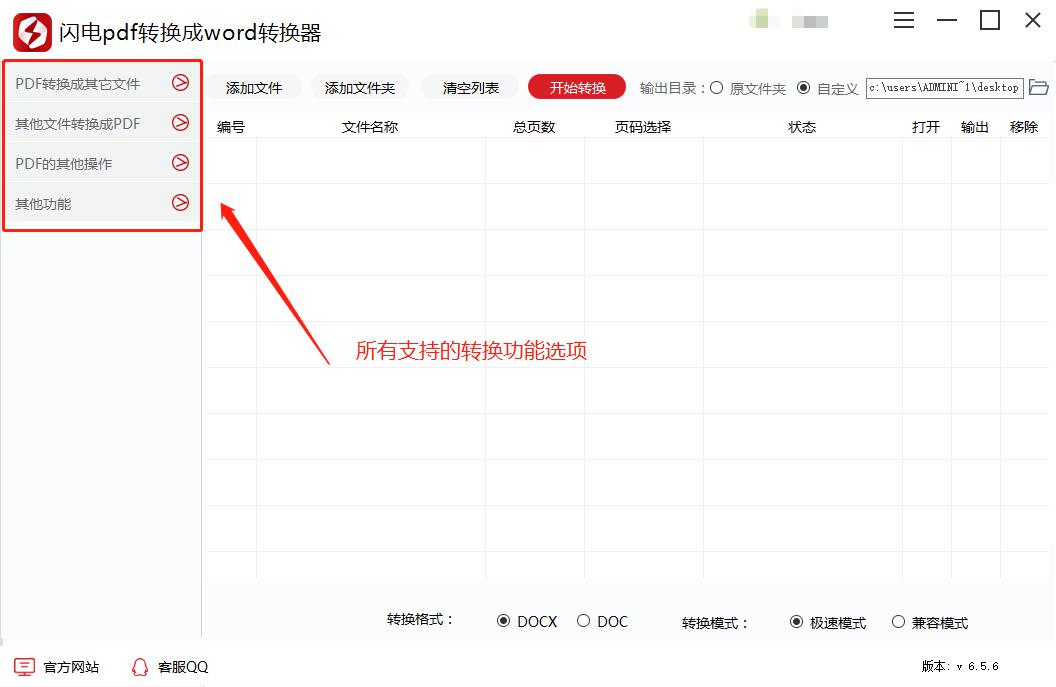Enable 兼容模式 conversion mode
Viewport: 1056px width, 687px height.
(x=898, y=621)
